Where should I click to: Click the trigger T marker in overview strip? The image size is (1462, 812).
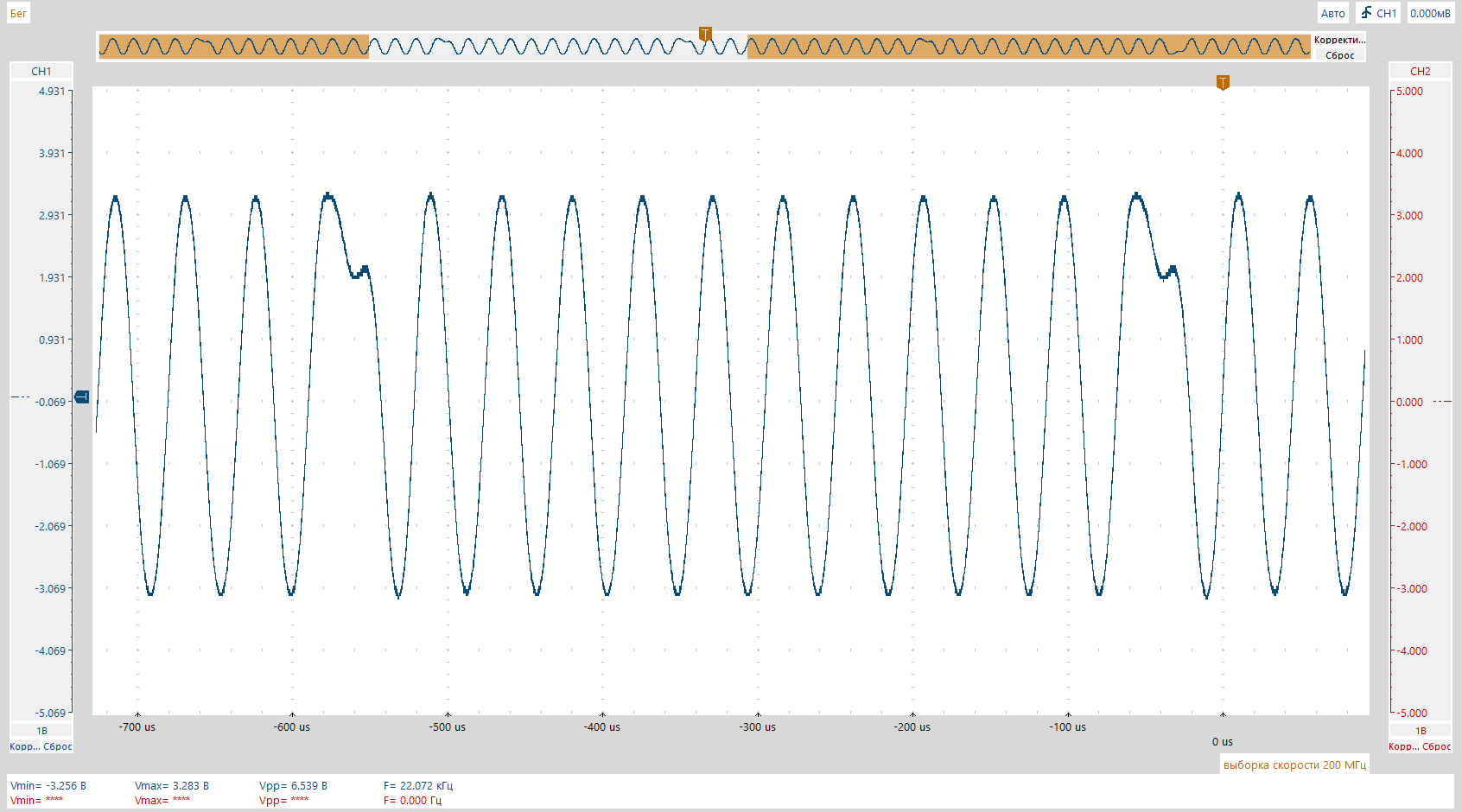coord(705,34)
